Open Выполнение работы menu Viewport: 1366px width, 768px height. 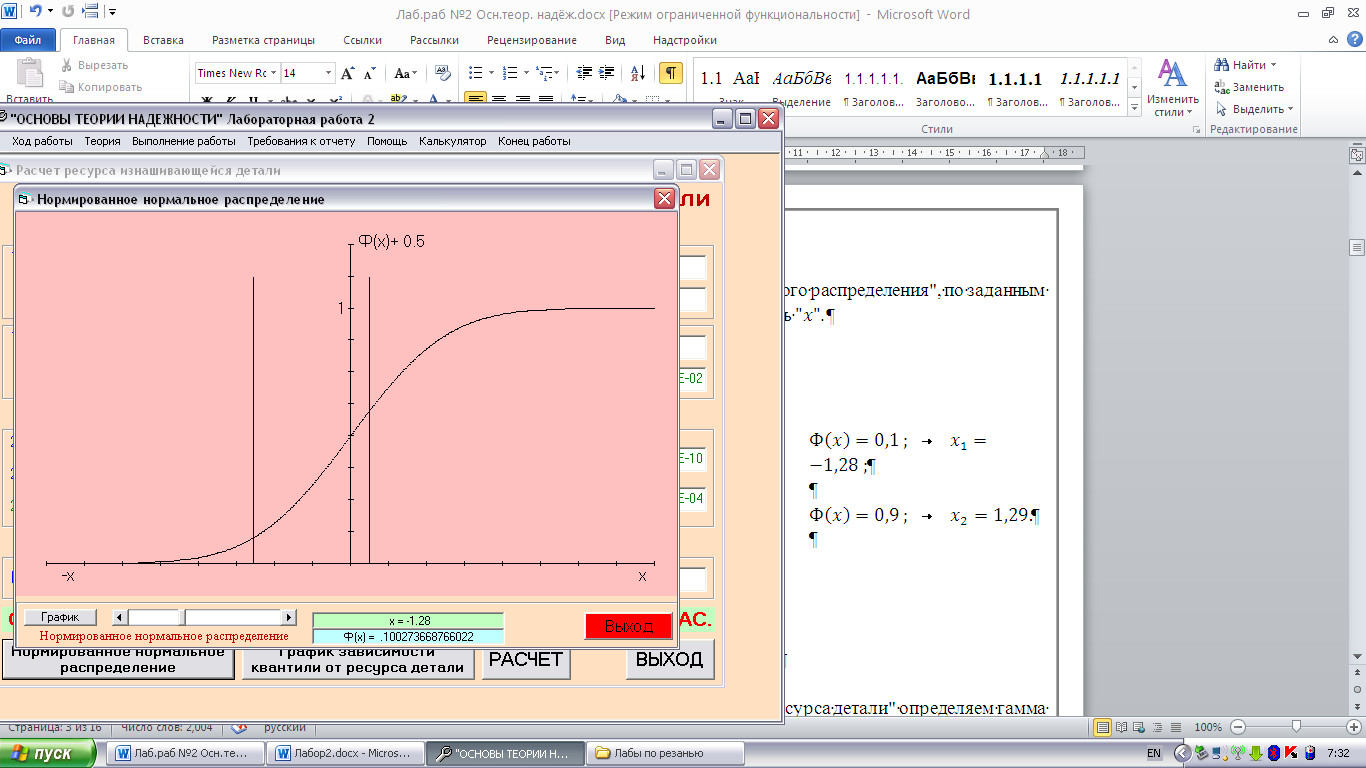184,142
